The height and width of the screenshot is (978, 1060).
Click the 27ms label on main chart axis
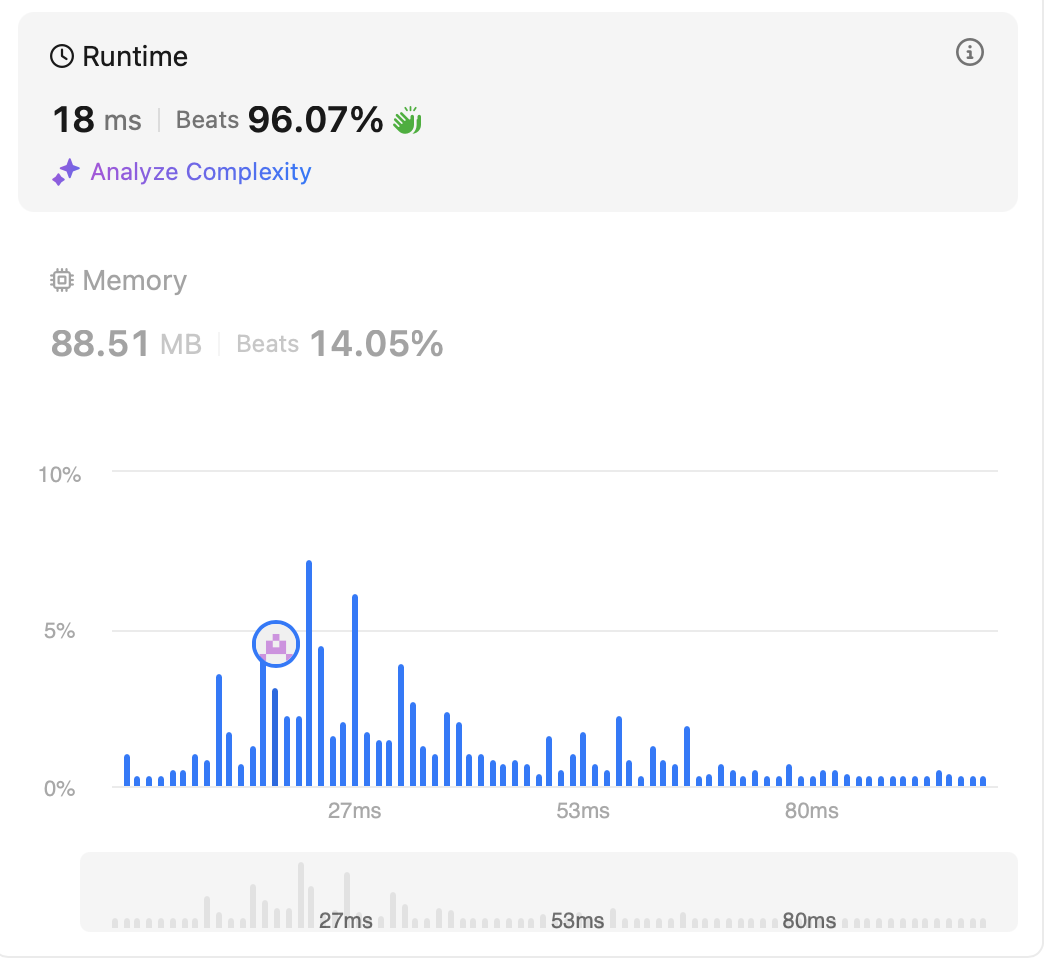354,811
